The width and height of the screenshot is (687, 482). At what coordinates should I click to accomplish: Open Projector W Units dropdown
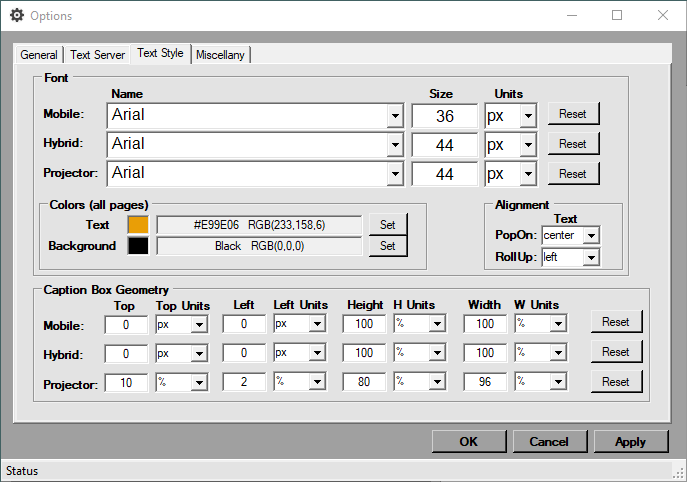(558, 382)
